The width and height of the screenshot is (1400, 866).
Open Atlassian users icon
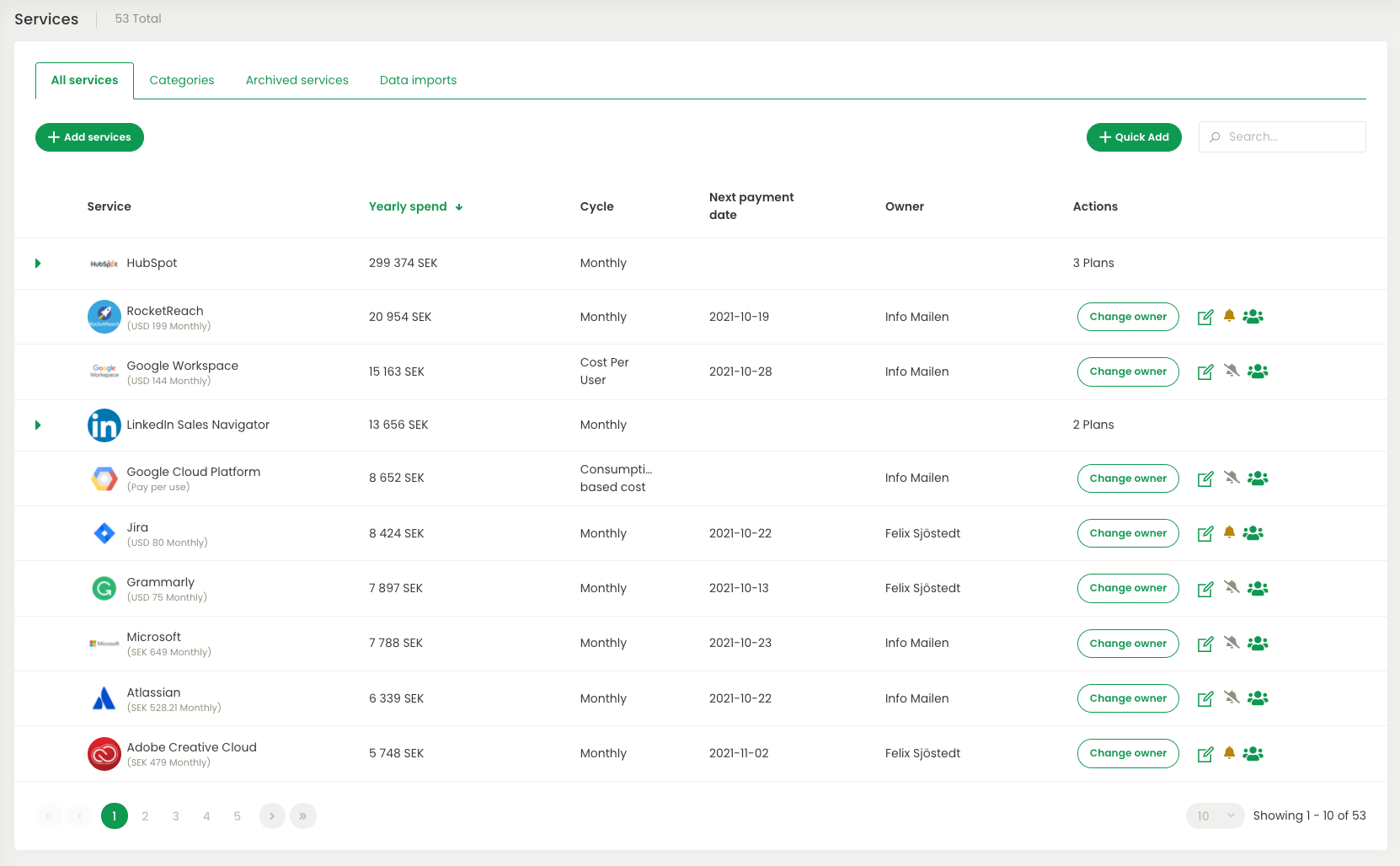(1258, 698)
